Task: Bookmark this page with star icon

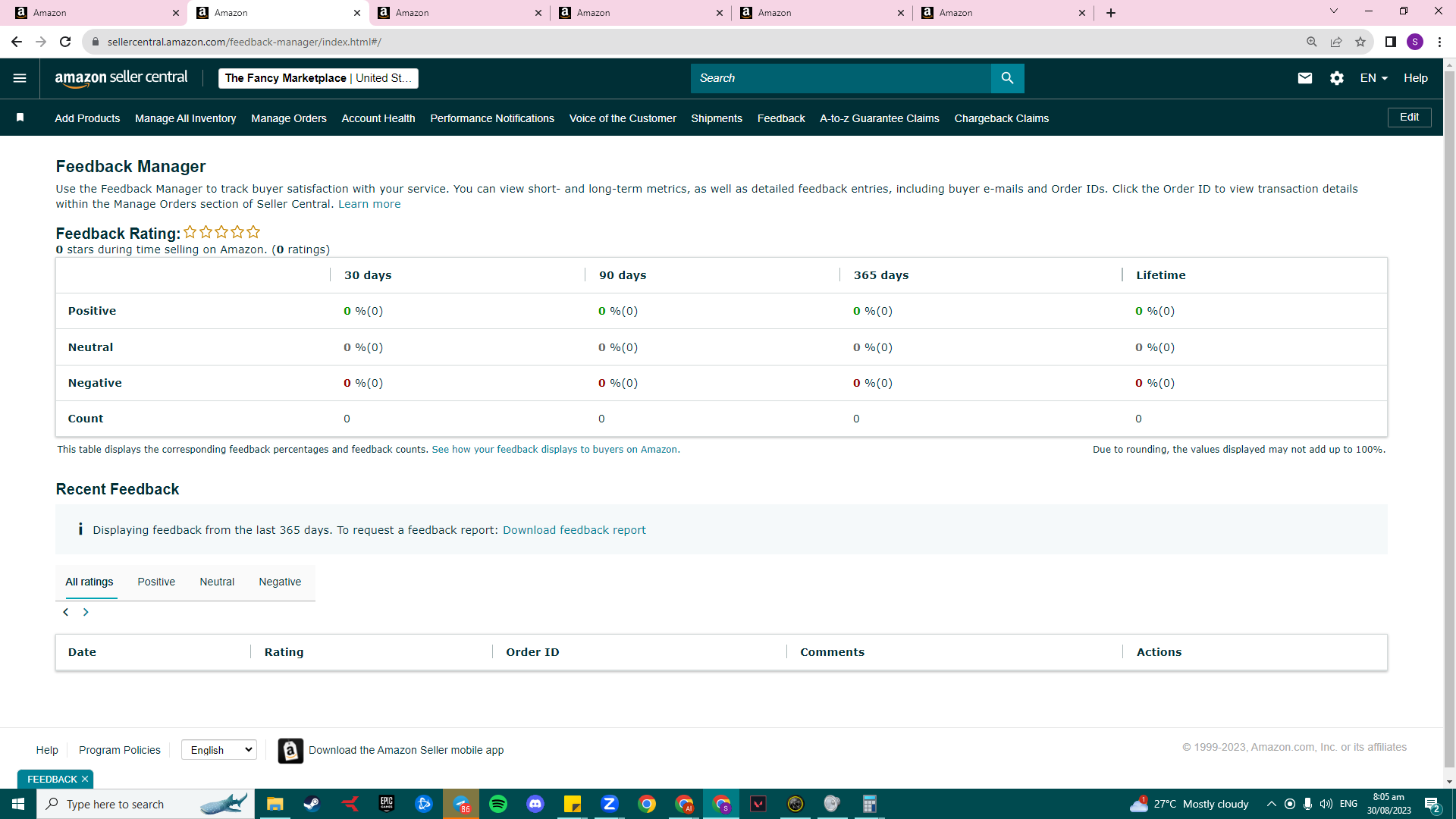Action: (1360, 42)
